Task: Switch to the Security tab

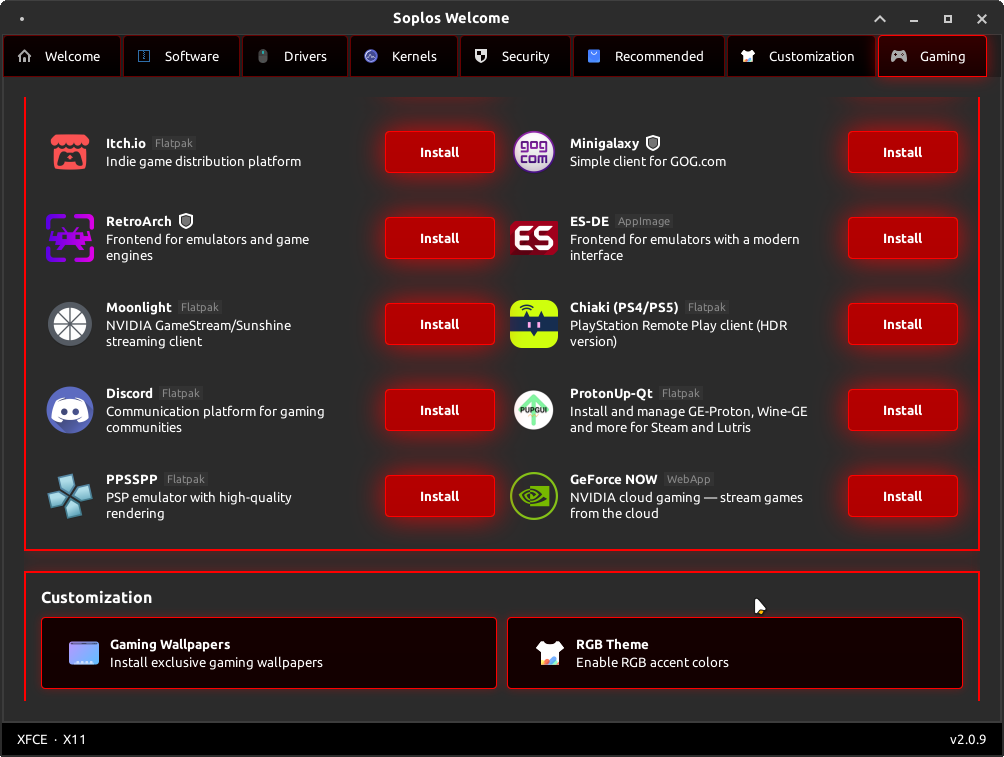Action: pos(515,56)
